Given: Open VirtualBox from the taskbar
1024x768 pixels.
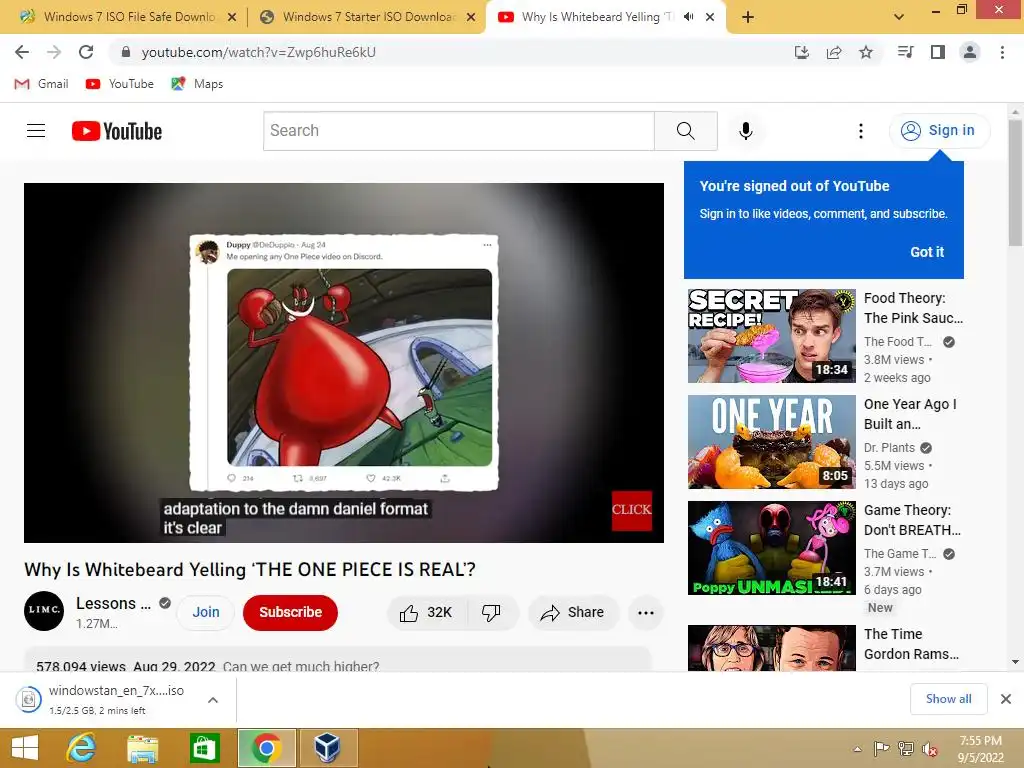Looking at the screenshot, I should (x=327, y=748).
